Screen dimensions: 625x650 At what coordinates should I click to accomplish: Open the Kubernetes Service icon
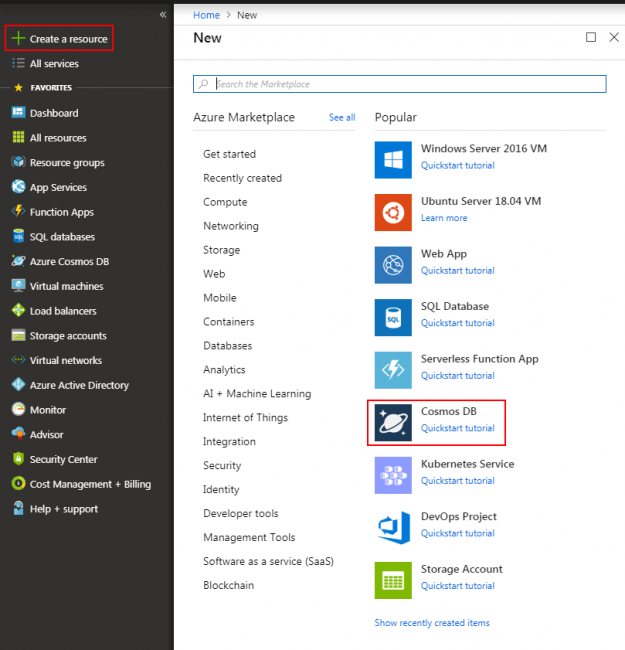point(393,475)
